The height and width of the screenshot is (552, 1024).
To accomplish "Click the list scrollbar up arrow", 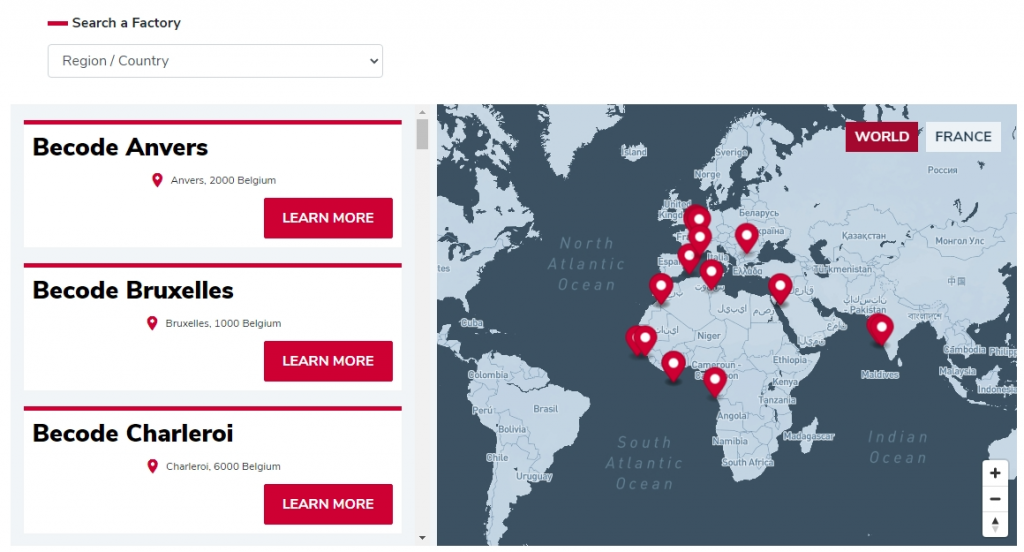I will [x=422, y=112].
